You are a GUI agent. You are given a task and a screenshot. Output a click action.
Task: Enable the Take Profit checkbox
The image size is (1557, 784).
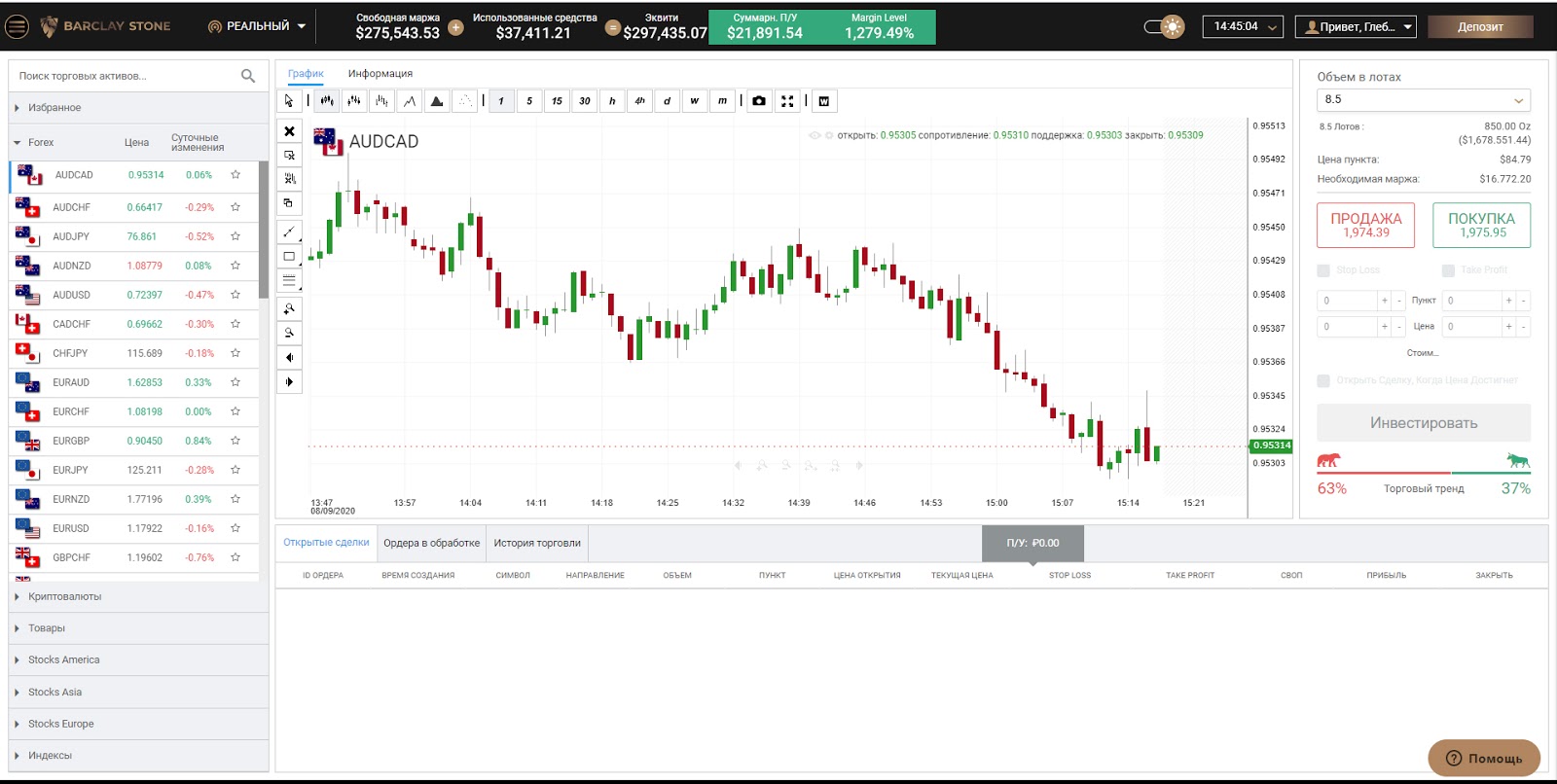click(x=1448, y=270)
